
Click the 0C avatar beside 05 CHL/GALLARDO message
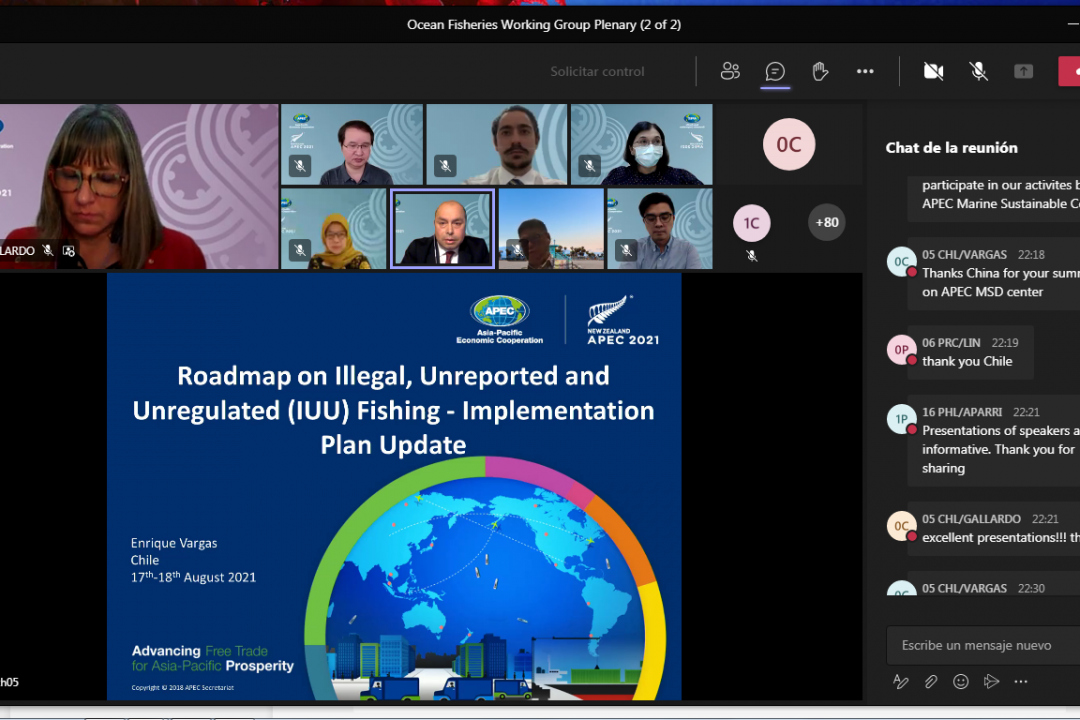pos(901,526)
